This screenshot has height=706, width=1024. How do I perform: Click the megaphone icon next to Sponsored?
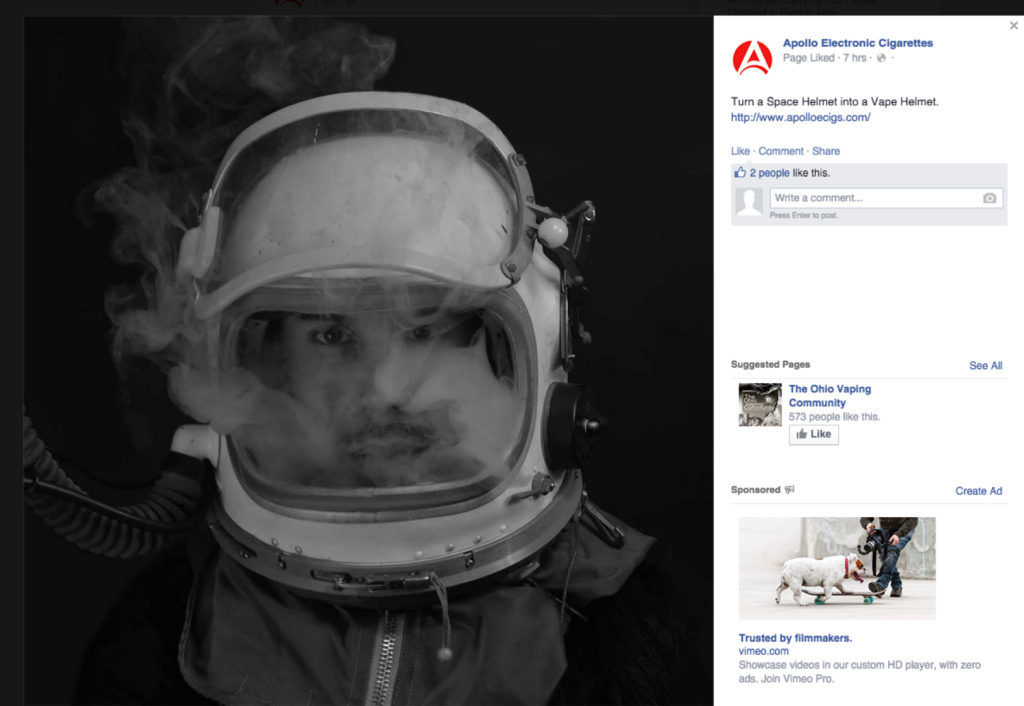790,489
